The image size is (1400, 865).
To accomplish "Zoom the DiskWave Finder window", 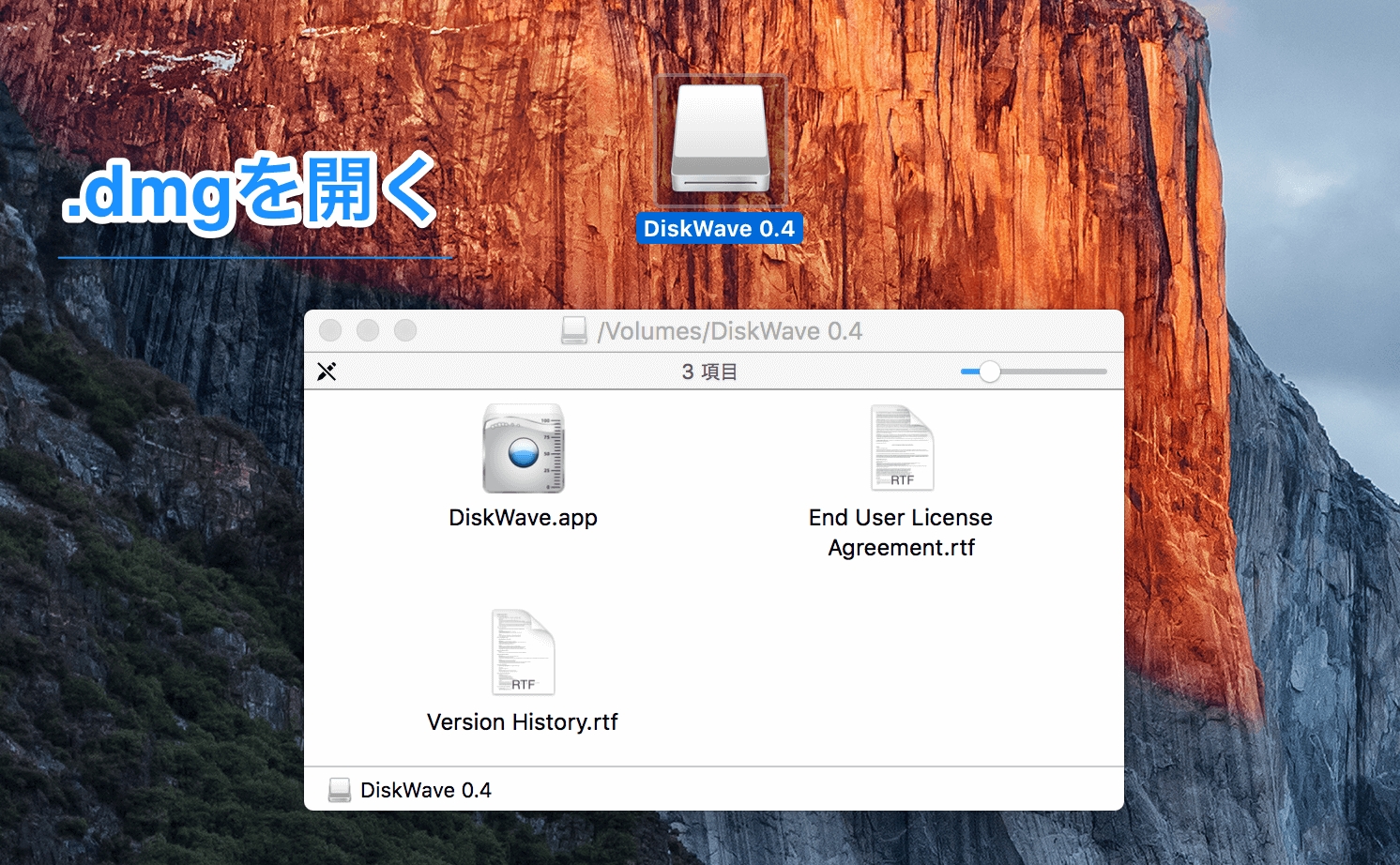I will (405, 330).
